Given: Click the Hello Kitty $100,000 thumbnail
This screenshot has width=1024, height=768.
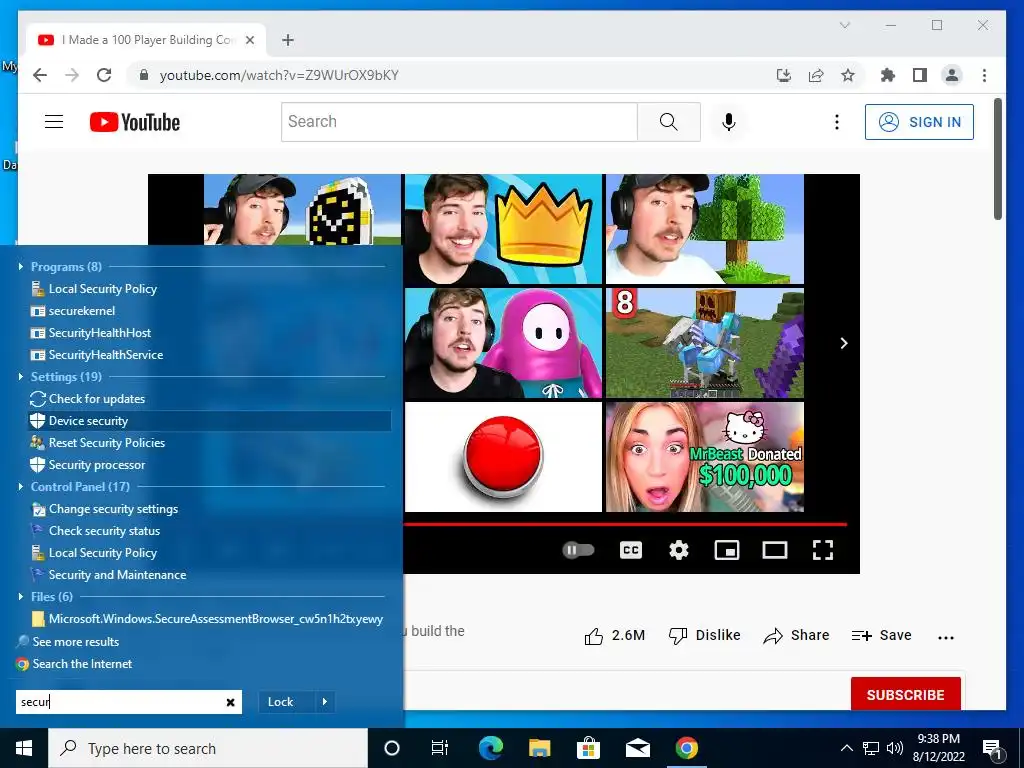Looking at the screenshot, I should pyautogui.click(x=705, y=456).
